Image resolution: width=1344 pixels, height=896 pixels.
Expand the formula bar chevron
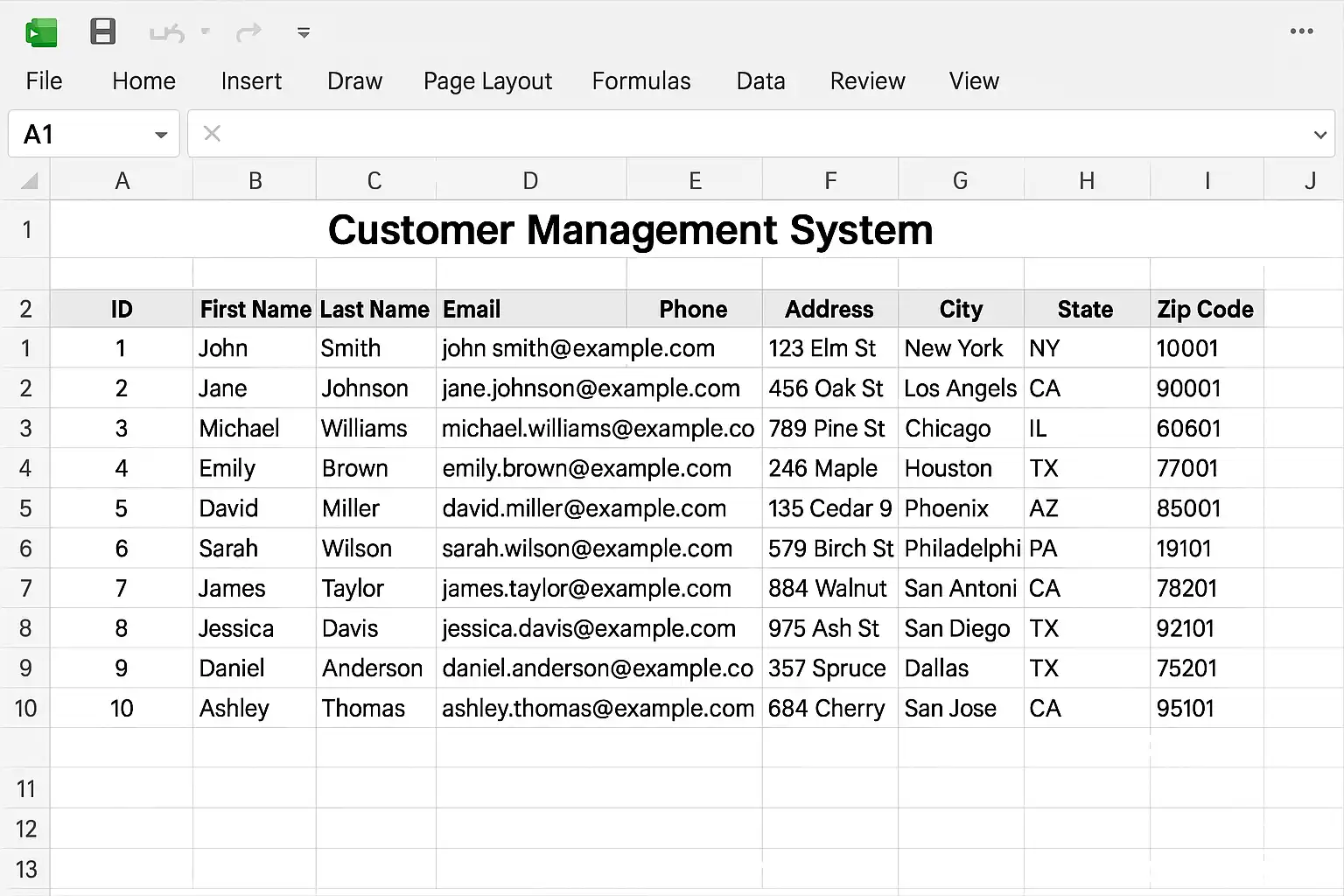point(1319,135)
